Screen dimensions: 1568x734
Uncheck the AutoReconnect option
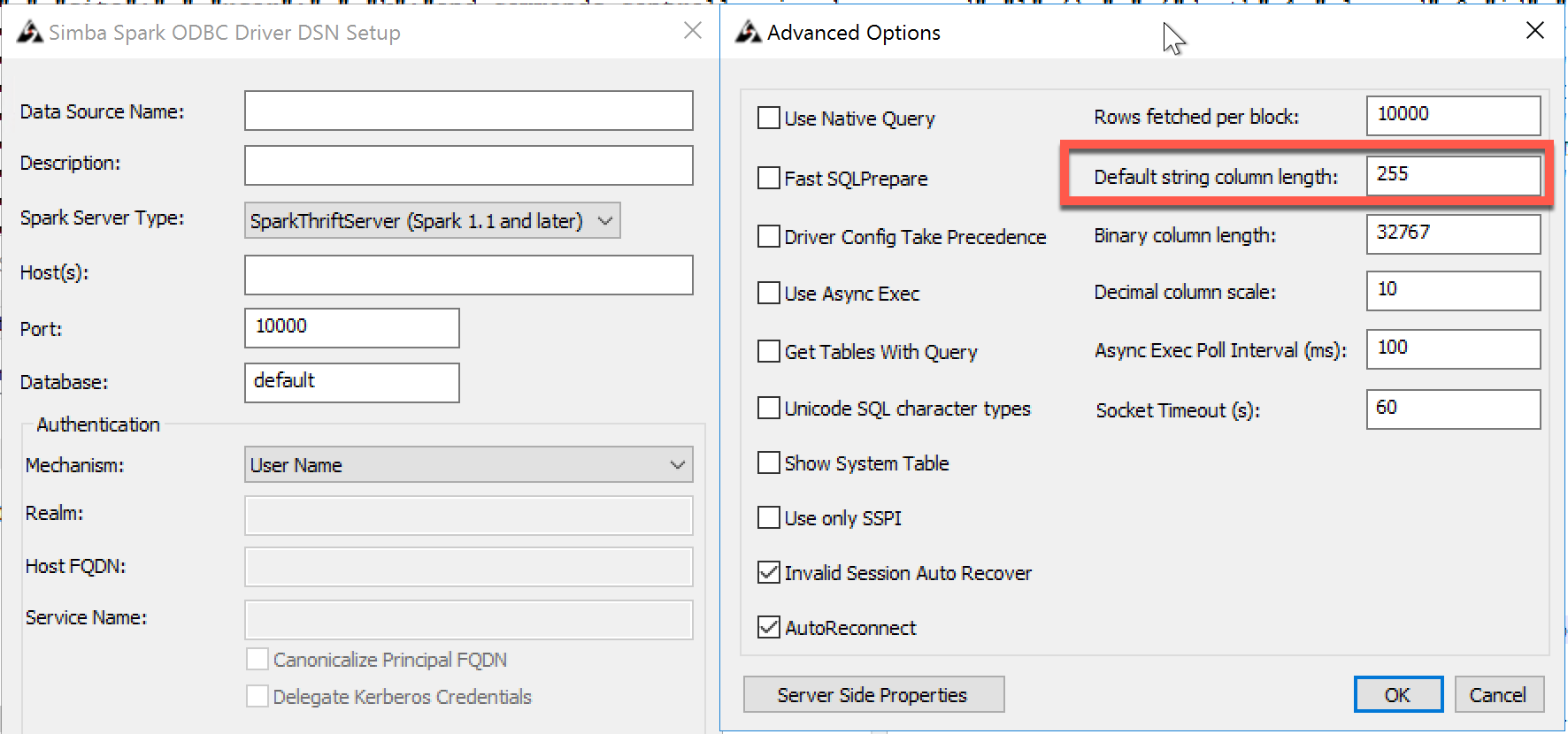tap(769, 628)
